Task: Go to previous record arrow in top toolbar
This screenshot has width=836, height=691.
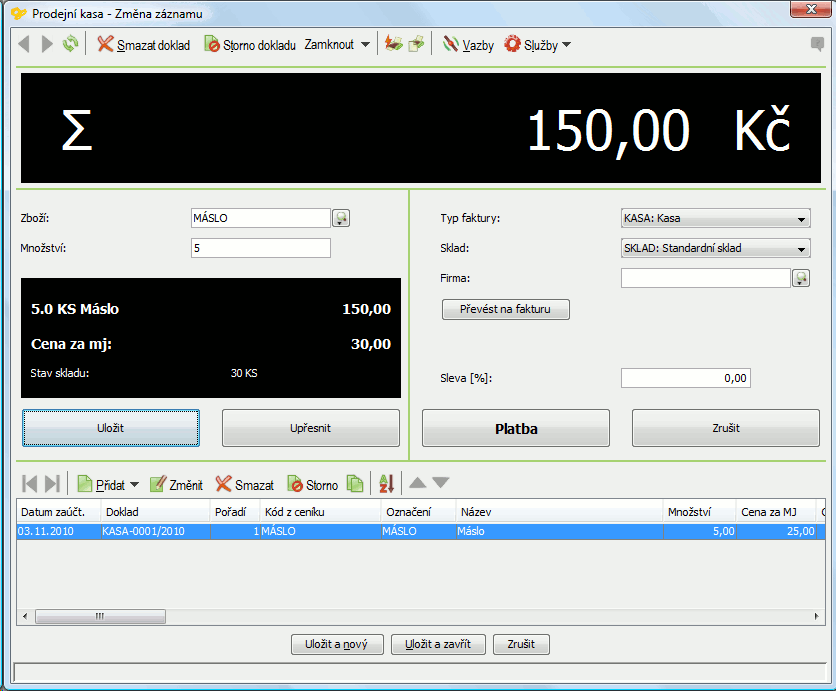Action: [x=23, y=44]
